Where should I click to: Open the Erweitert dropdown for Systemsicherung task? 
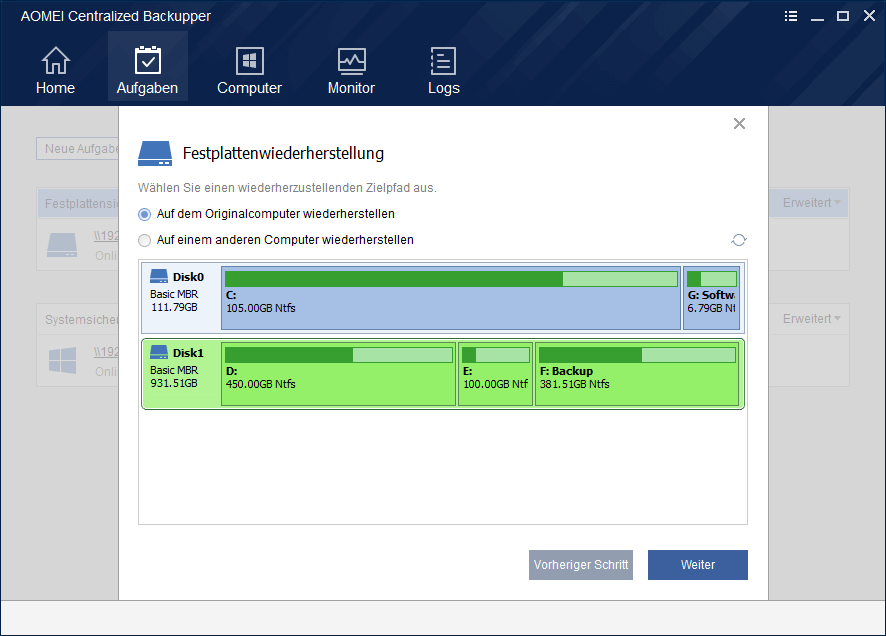point(811,319)
